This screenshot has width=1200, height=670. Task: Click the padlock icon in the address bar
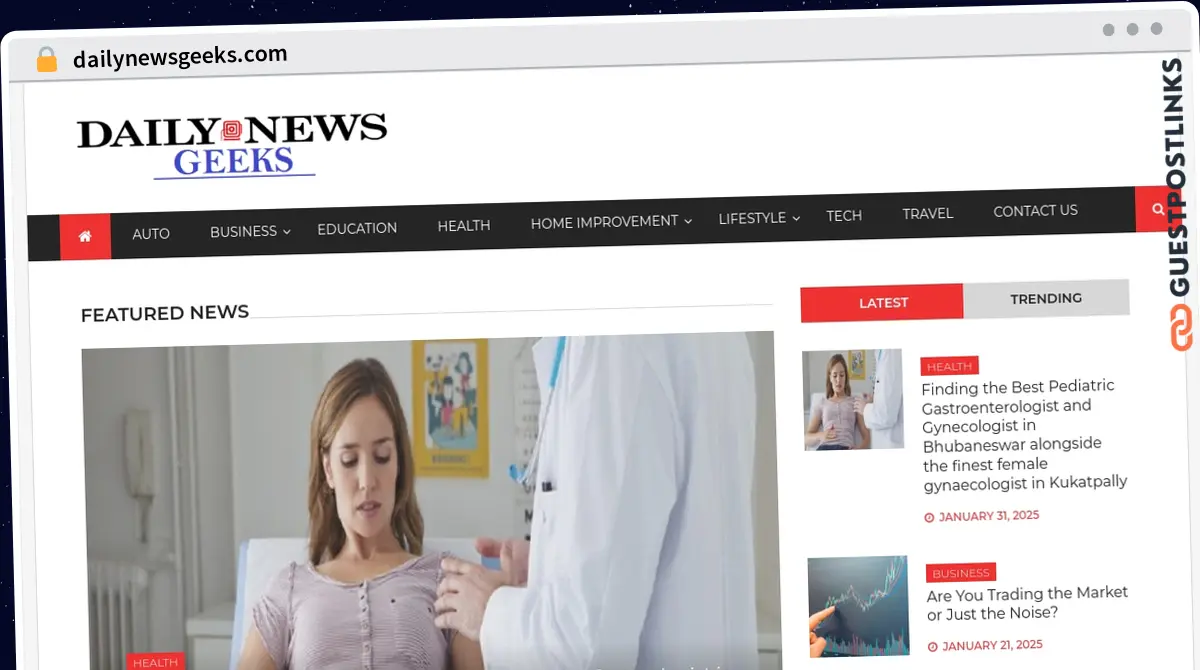click(x=46, y=57)
